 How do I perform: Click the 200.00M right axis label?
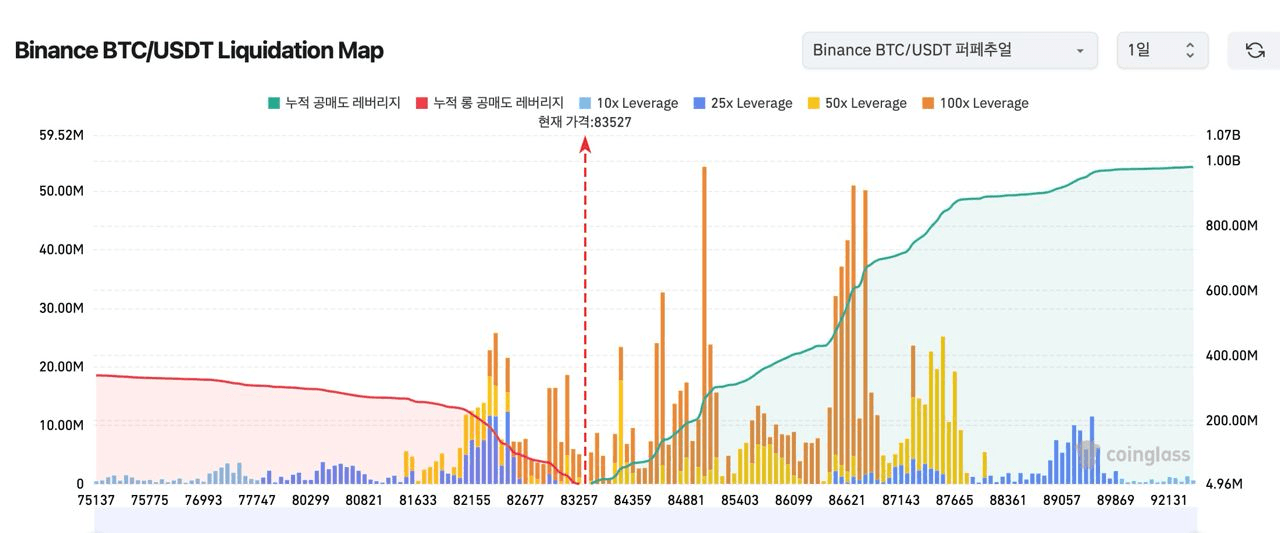[1231, 421]
